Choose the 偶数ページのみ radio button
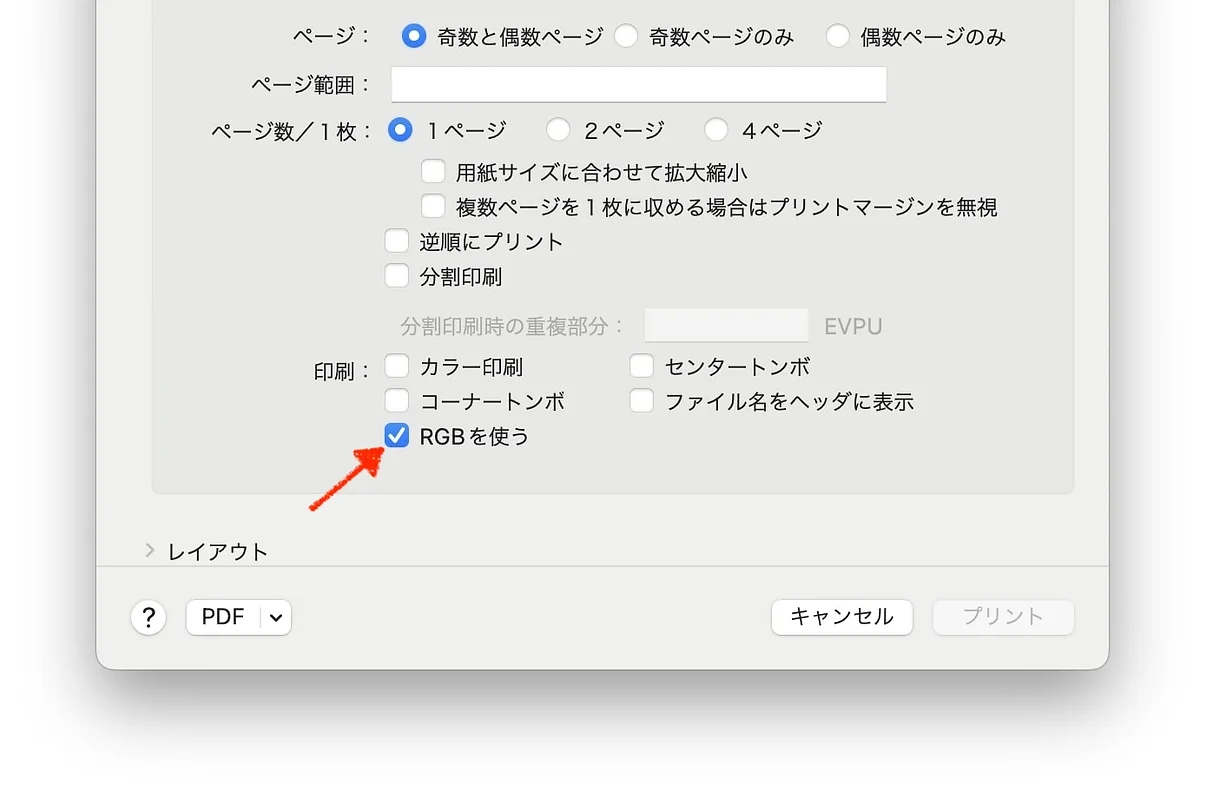 pos(838,37)
